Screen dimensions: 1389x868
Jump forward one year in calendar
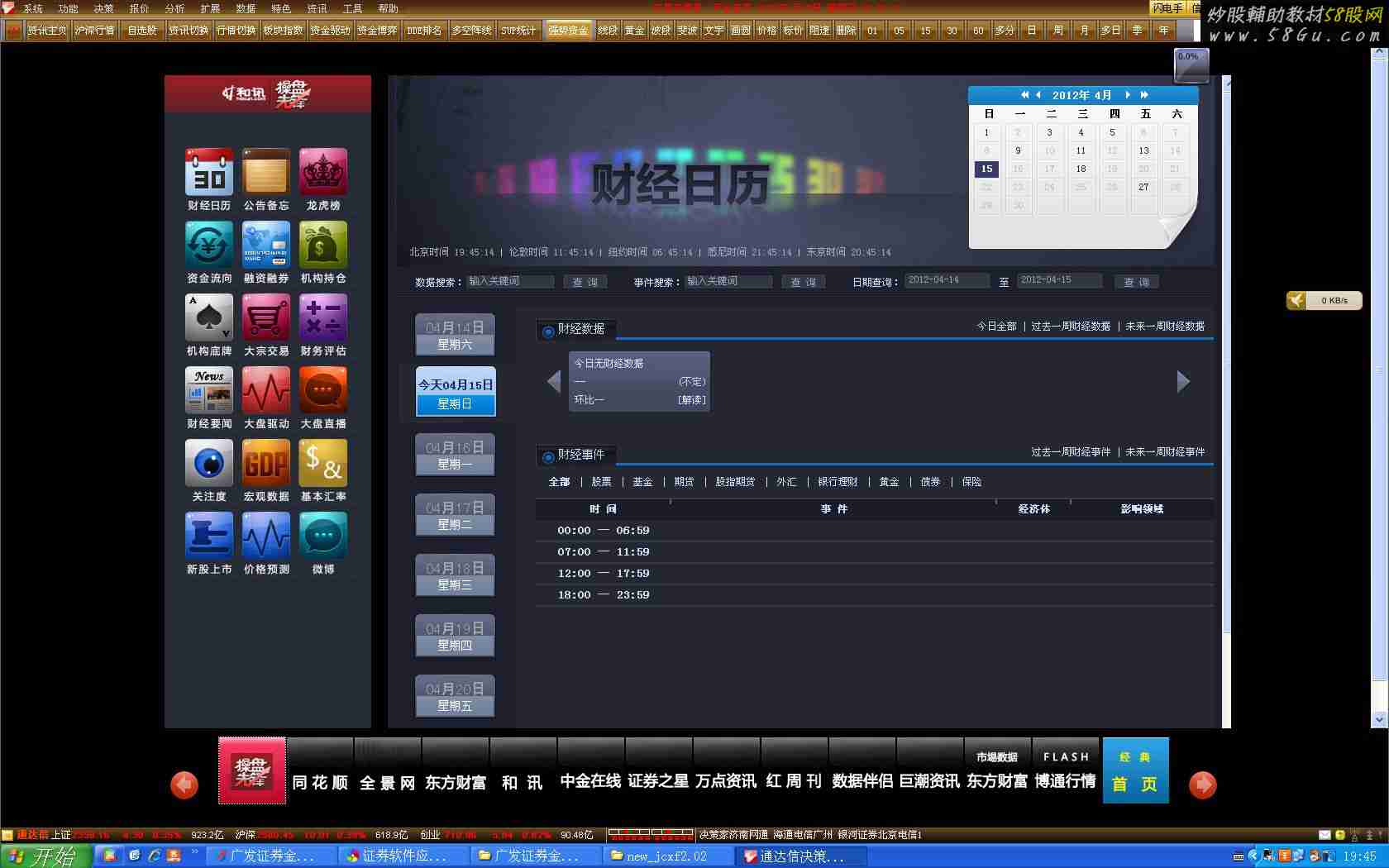point(1144,95)
